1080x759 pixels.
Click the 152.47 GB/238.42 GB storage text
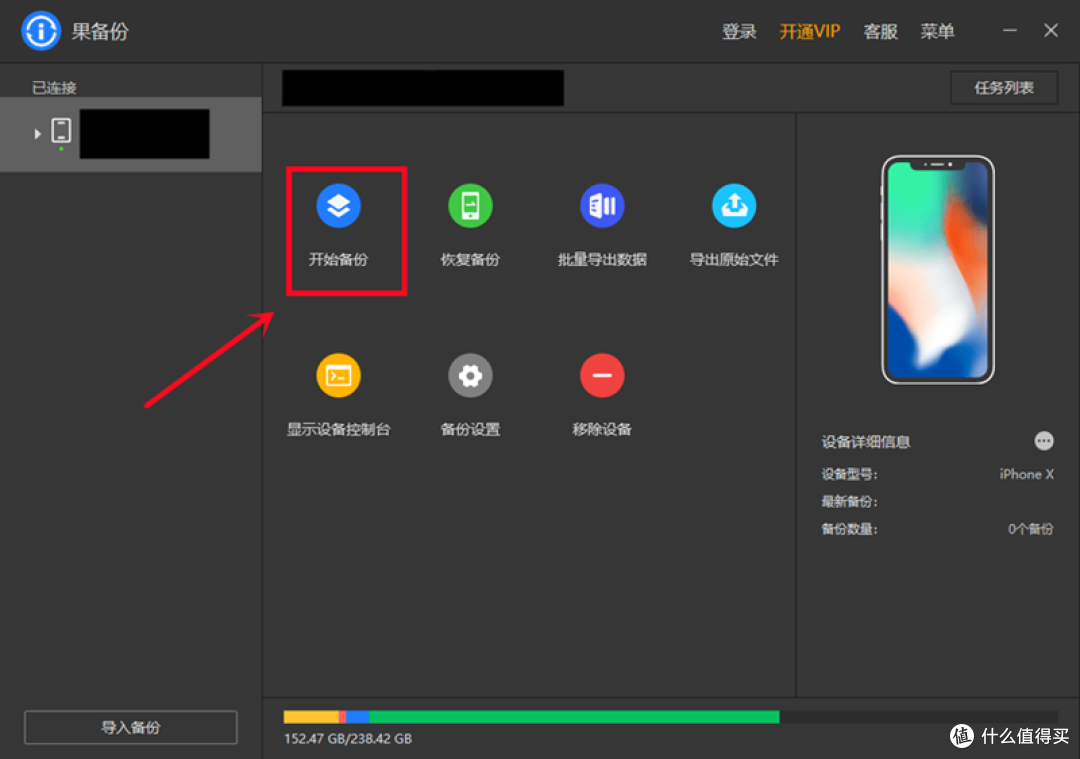[348, 738]
